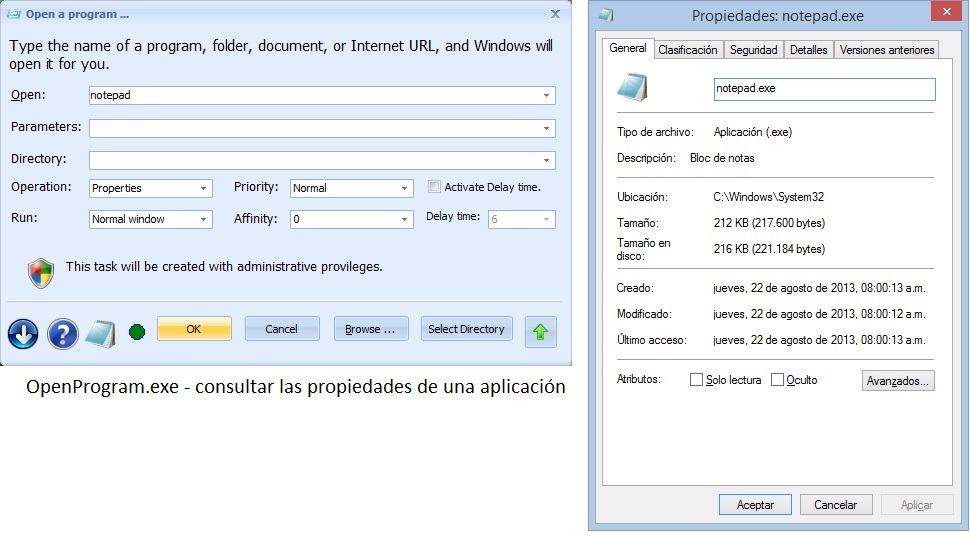The height and width of the screenshot is (537, 970).
Task: Open help via blue question mark icon
Action: tap(63, 334)
